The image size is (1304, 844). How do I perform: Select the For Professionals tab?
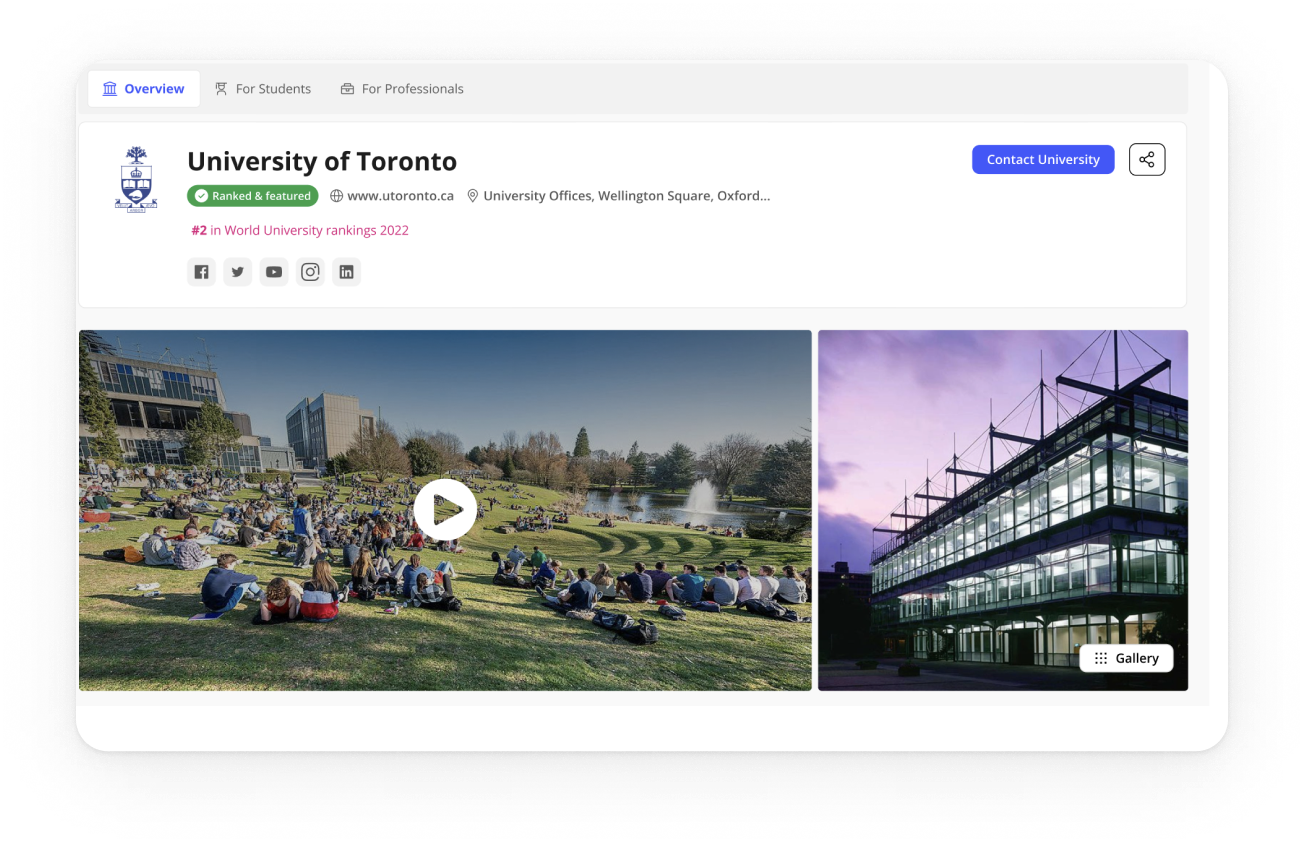(x=402, y=89)
